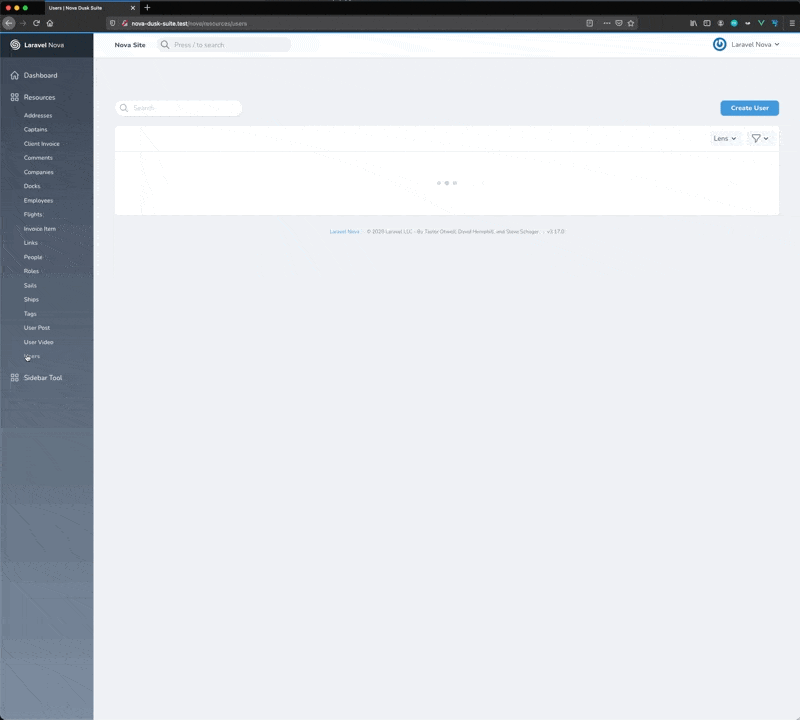Viewport: 800px width, 720px height.
Task: Select the Dashboard icon in the sidebar
Action: point(15,75)
